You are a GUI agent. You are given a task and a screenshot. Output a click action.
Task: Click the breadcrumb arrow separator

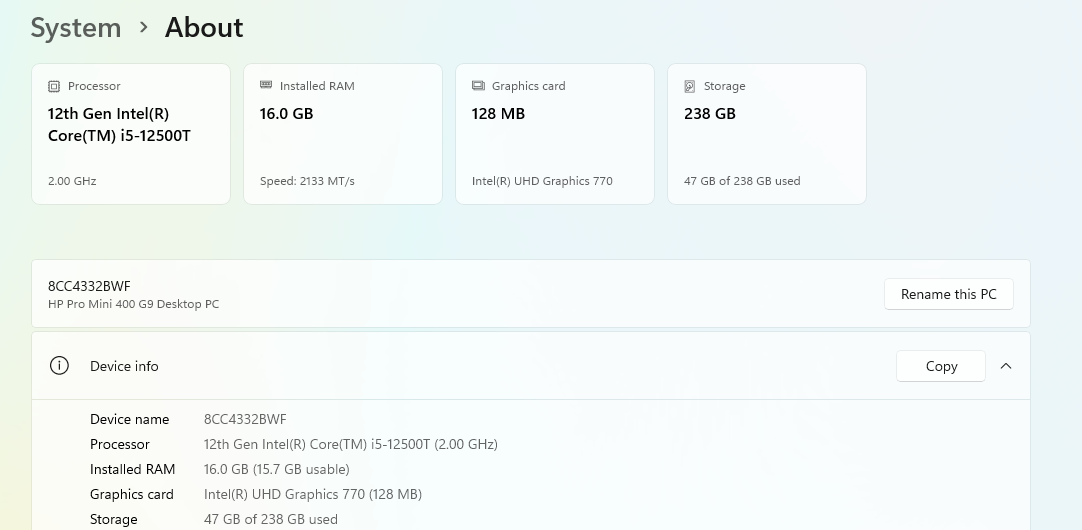click(144, 28)
